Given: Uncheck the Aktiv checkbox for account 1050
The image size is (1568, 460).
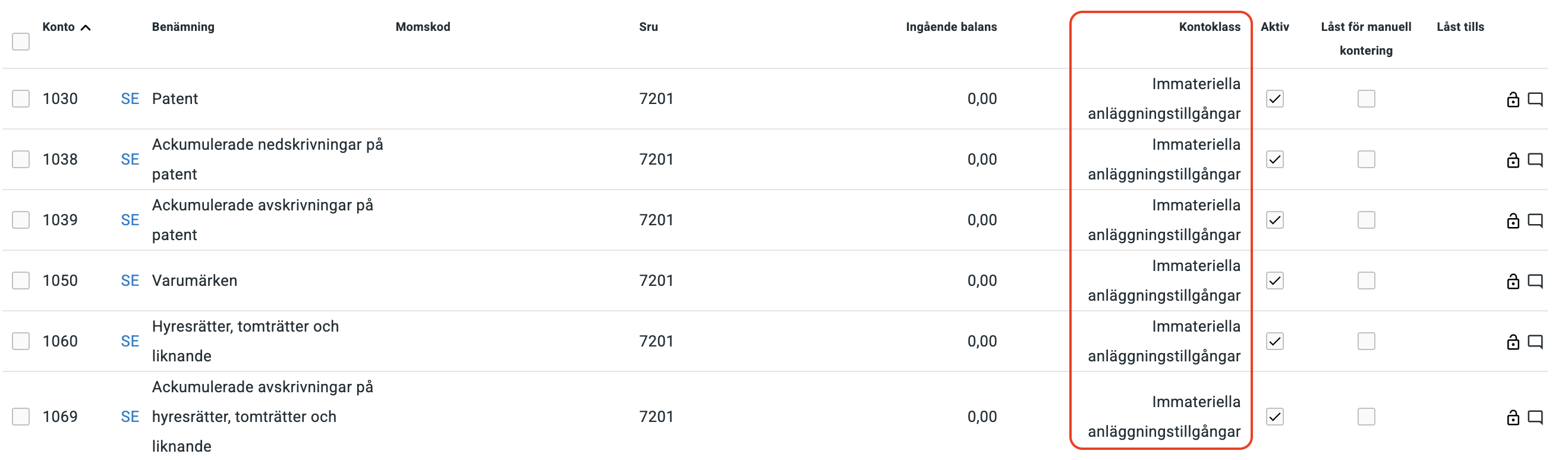Looking at the screenshot, I should (x=1274, y=281).
